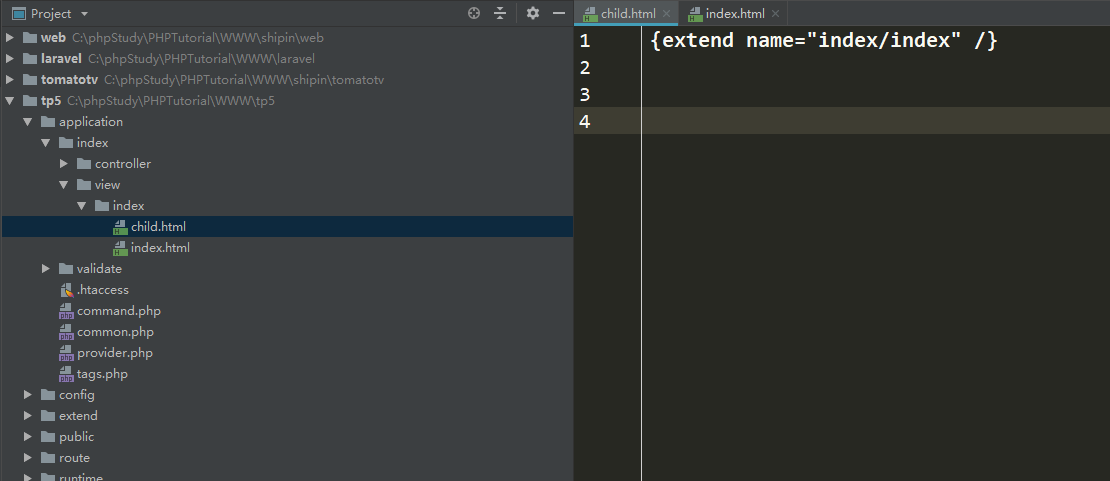Click the route folder icon
This screenshot has width=1110, height=481.
(48, 458)
